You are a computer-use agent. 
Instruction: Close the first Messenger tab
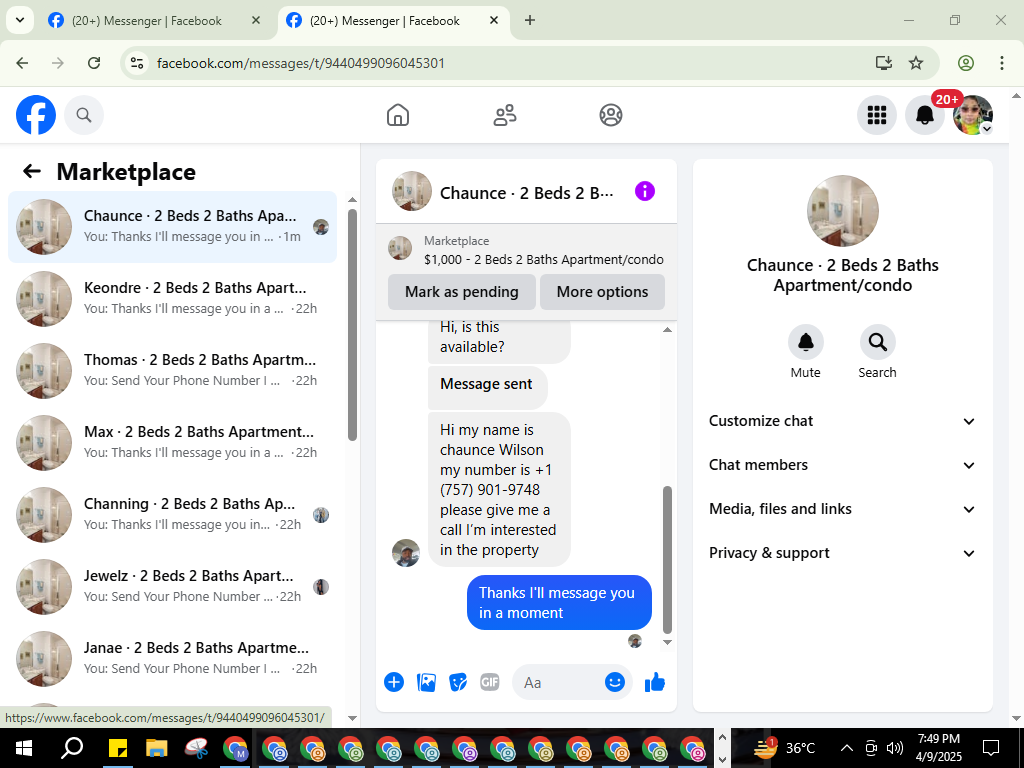point(256,20)
